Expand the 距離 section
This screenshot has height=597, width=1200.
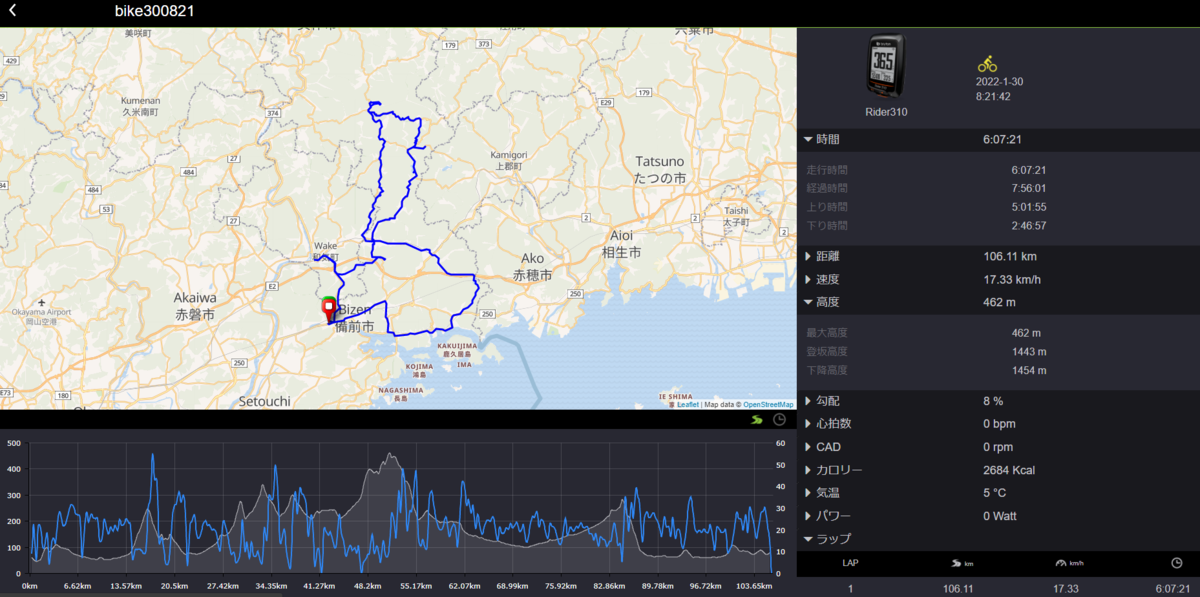(808, 256)
